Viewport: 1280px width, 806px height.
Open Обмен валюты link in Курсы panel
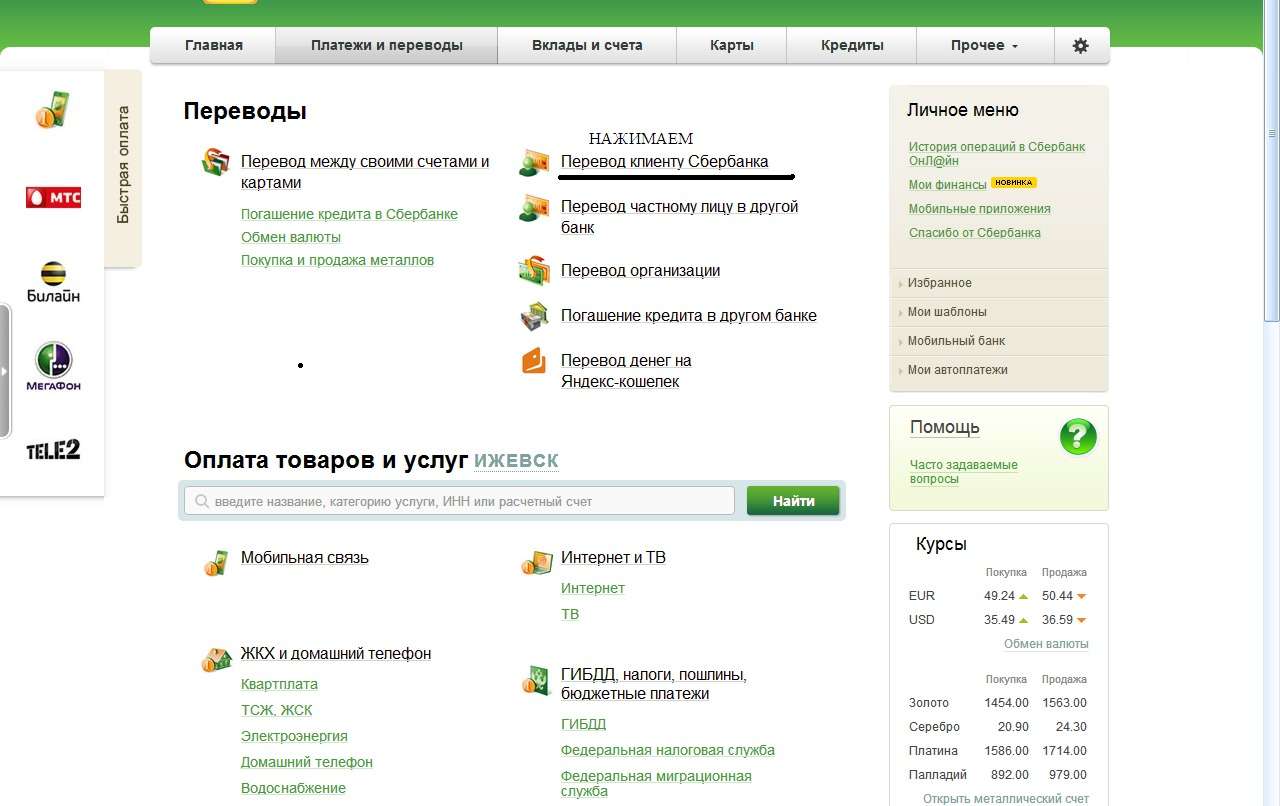(x=1046, y=644)
